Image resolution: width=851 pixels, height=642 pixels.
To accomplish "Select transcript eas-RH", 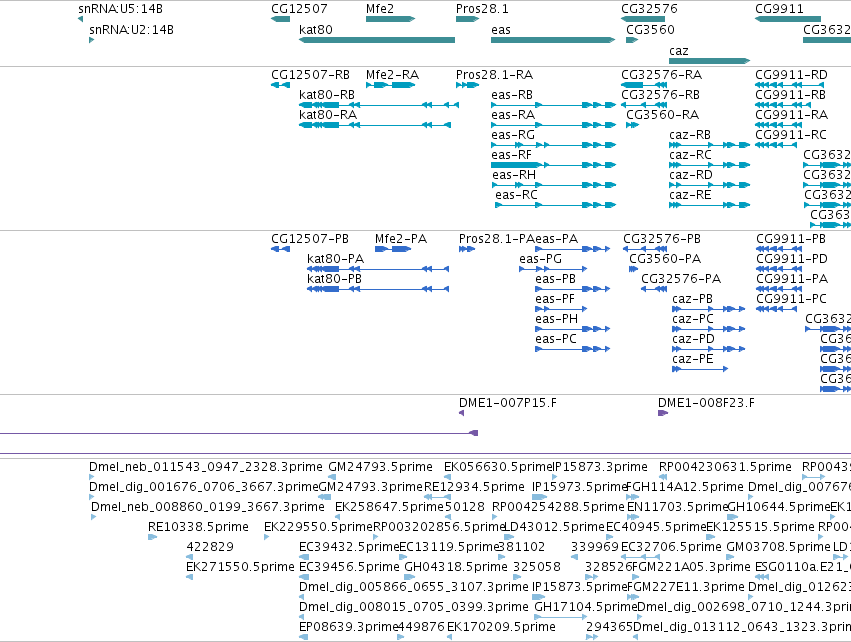I will tap(514, 175).
